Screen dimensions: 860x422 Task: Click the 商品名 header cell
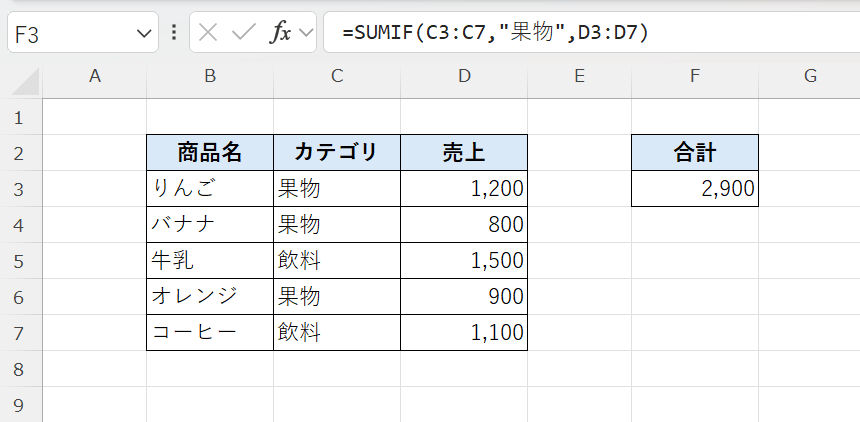209,153
